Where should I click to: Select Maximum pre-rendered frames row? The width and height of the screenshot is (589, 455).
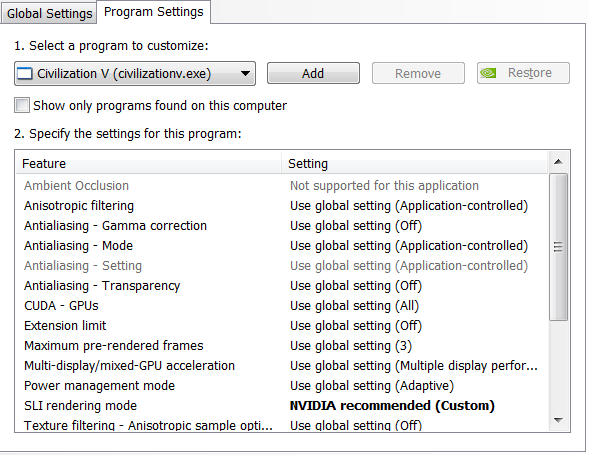point(282,346)
